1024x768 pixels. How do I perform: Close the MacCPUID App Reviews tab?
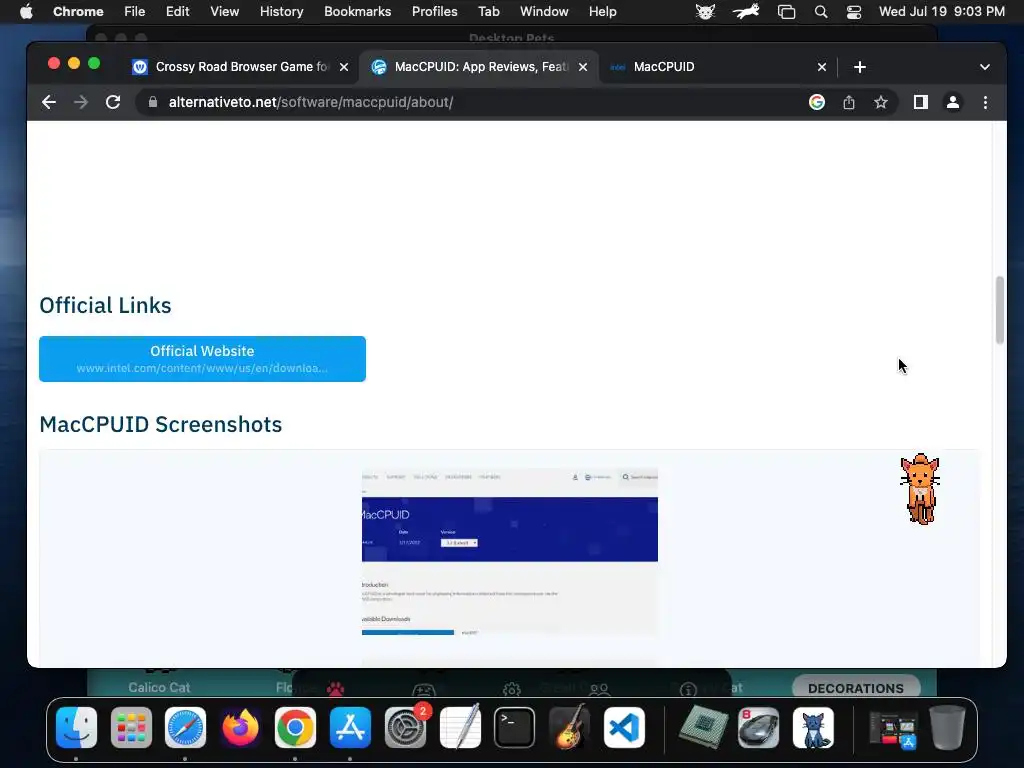(x=583, y=67)
